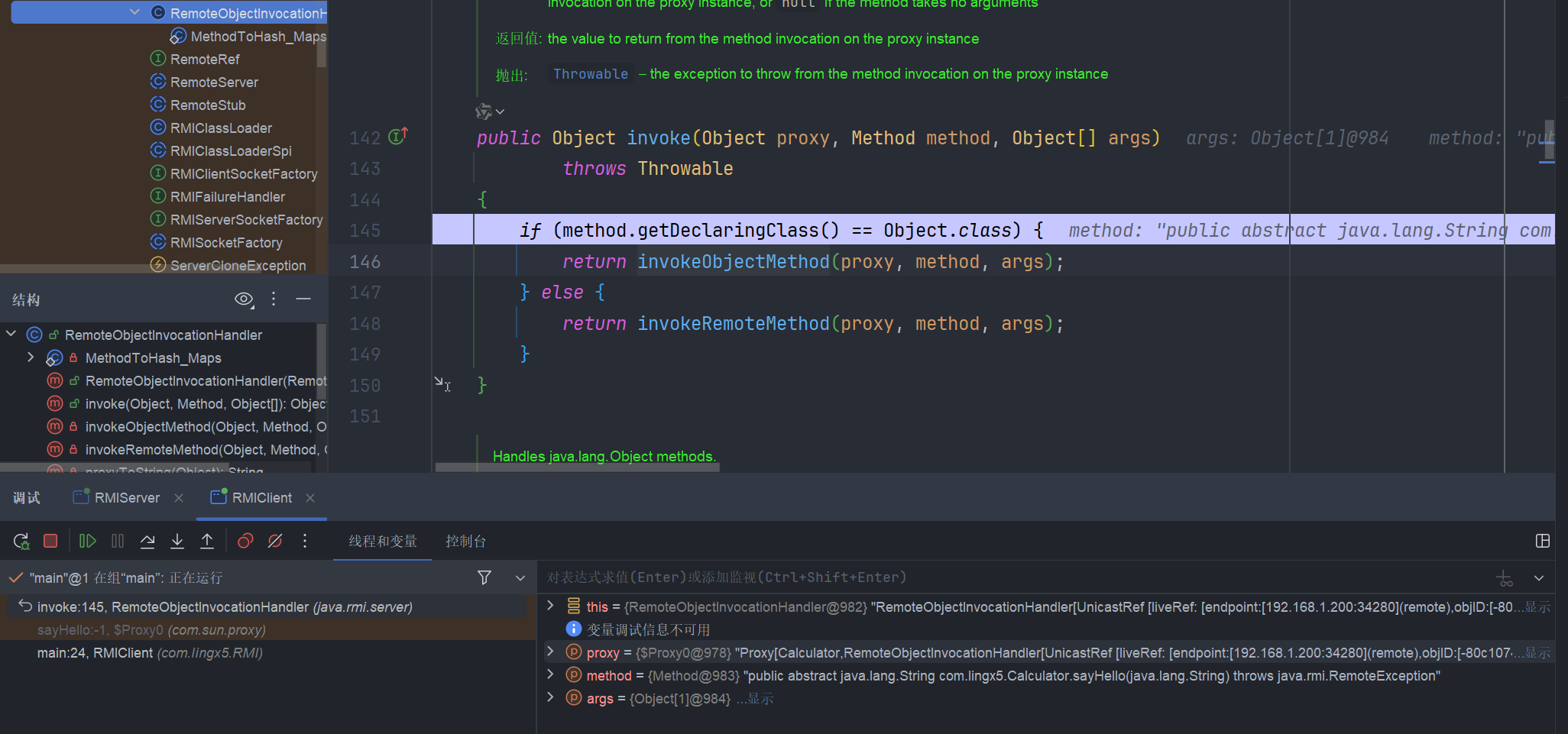Open RemoteStub class in project tree
The image size is (1568, 734).
click(198, 105)
